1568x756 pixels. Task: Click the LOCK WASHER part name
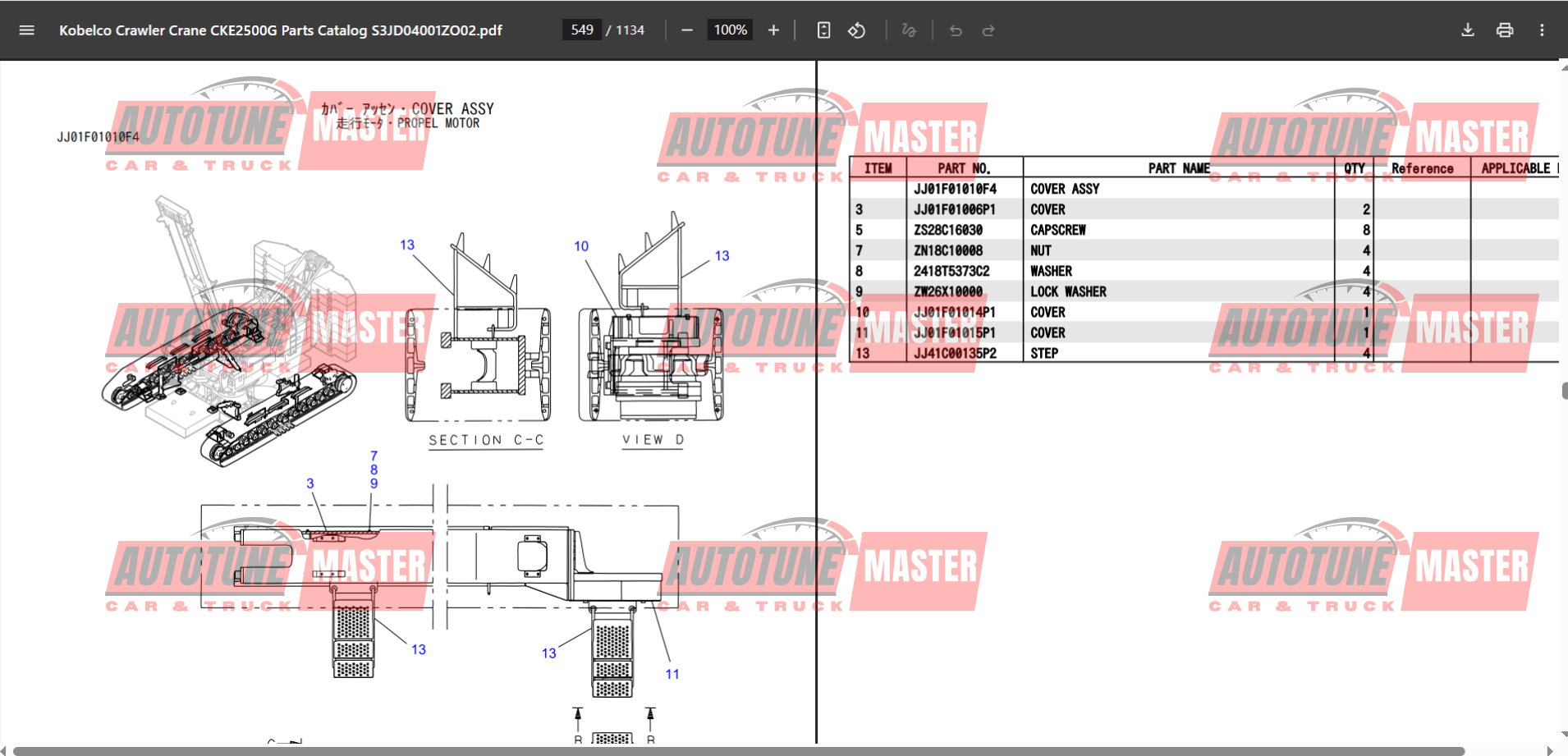tap(1068, 292)
